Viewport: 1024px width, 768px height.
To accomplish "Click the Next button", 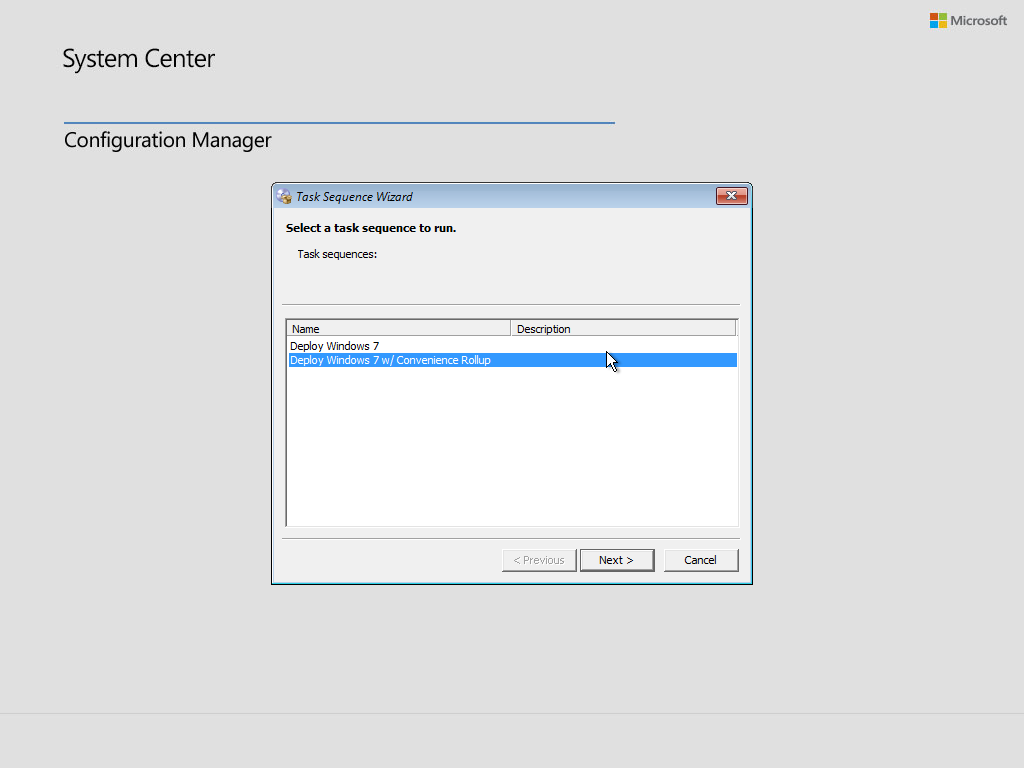I will [x=617, y=560].
